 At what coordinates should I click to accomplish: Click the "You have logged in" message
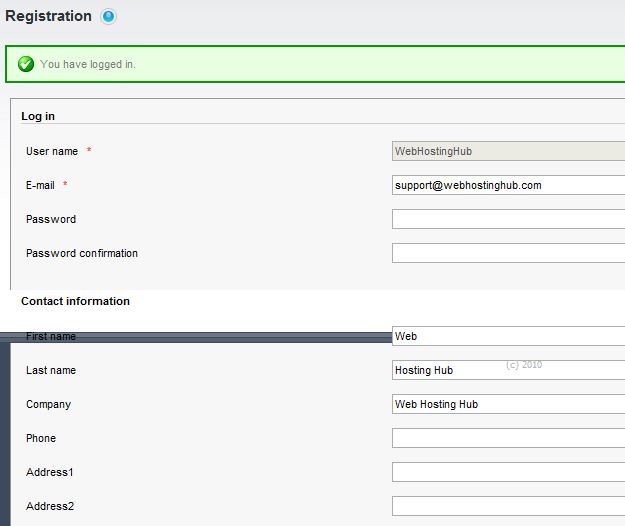point(88,64)
